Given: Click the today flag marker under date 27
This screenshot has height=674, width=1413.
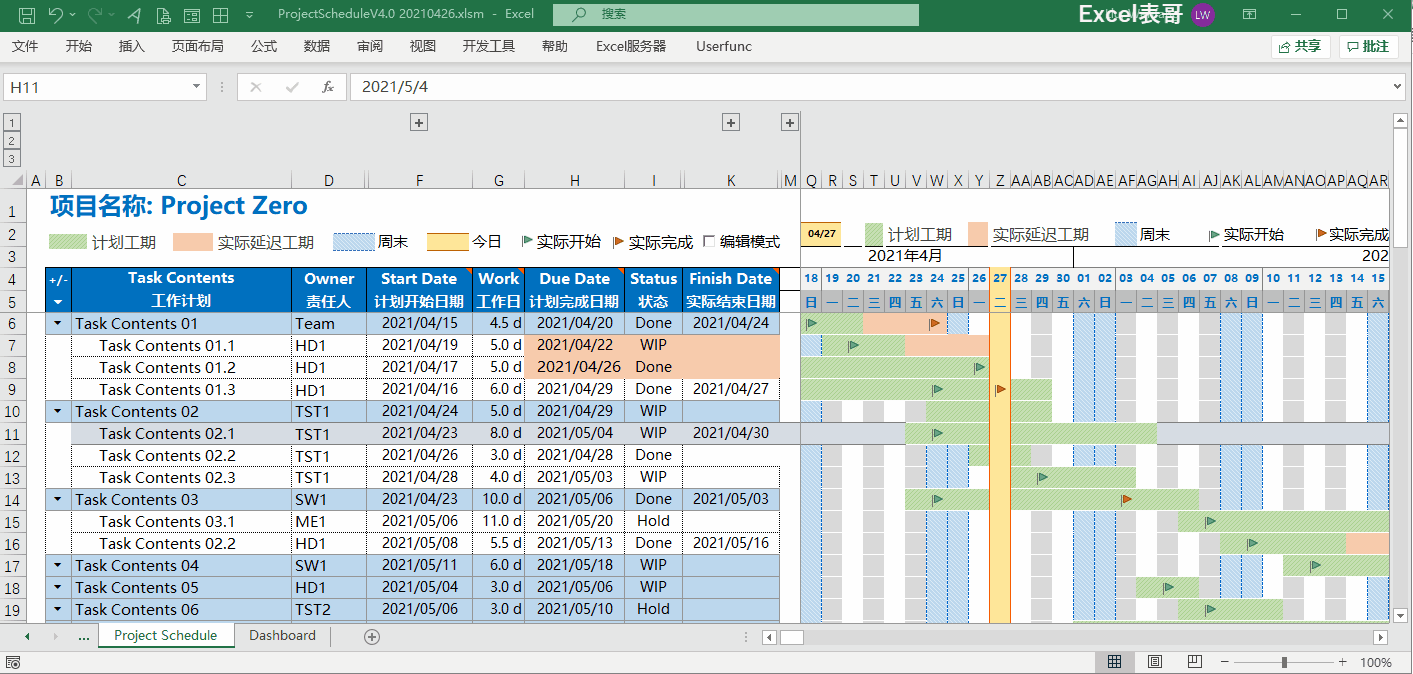Looking at the screenshot, I should click(1000, 389).
